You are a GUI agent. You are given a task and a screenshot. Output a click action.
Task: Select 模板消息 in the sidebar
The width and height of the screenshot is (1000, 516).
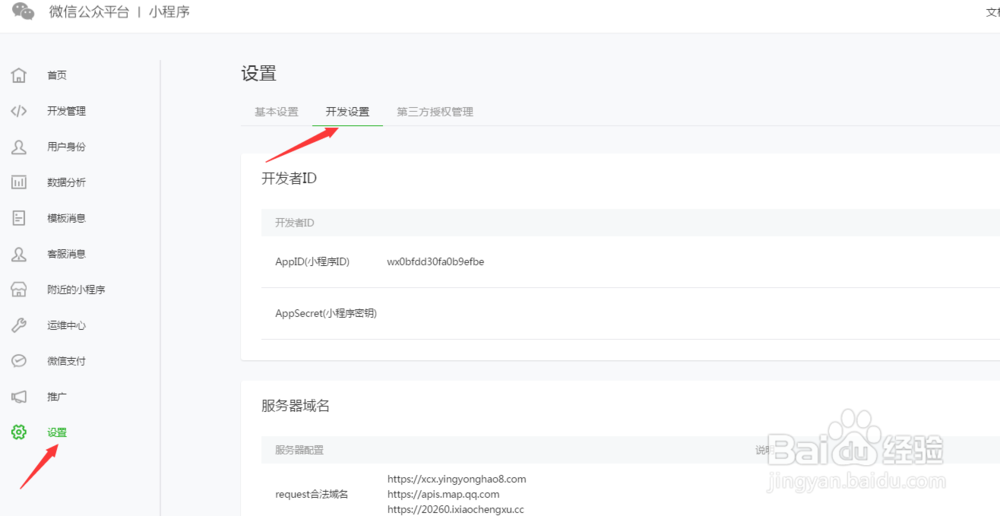(66, 218)
